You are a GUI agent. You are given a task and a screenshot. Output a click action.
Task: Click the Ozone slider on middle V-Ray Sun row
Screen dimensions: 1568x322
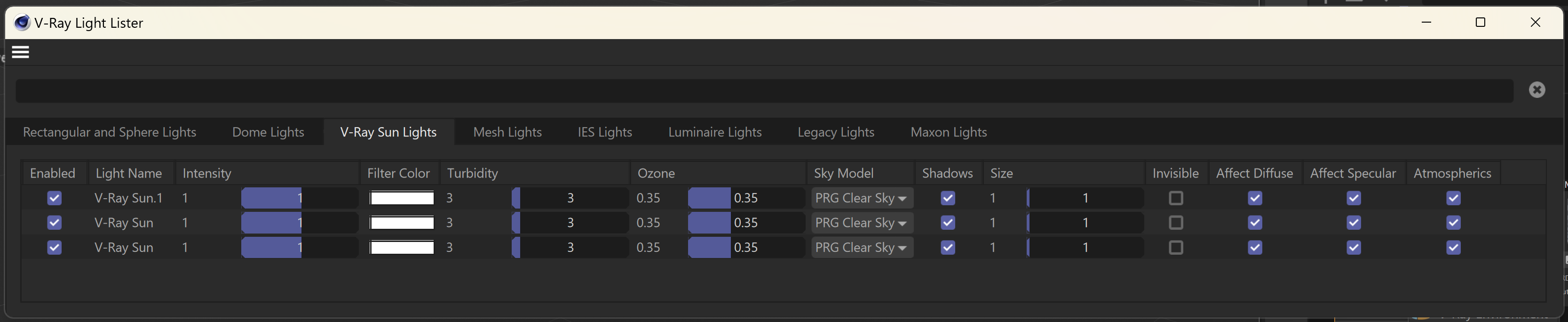coord(746,223)
